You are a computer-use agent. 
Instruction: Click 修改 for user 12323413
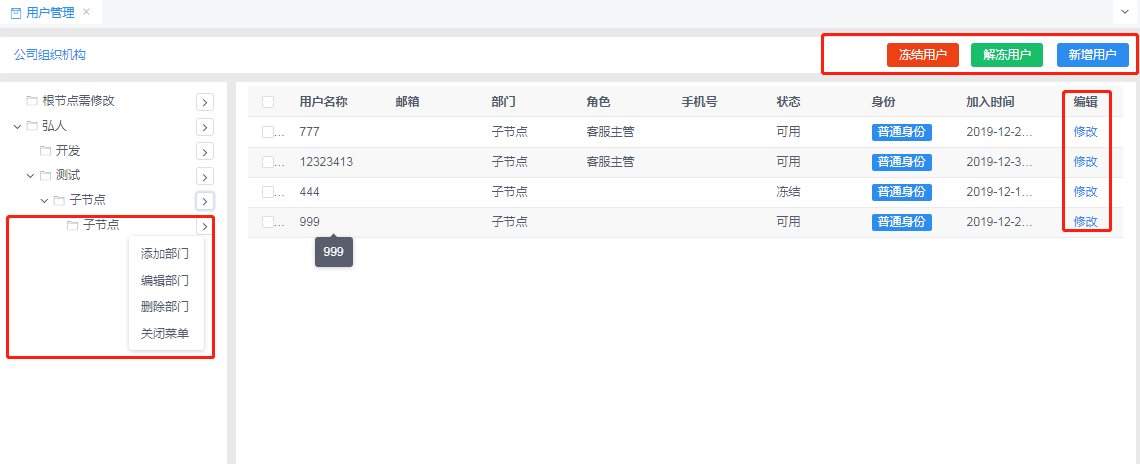point(1085,161)
